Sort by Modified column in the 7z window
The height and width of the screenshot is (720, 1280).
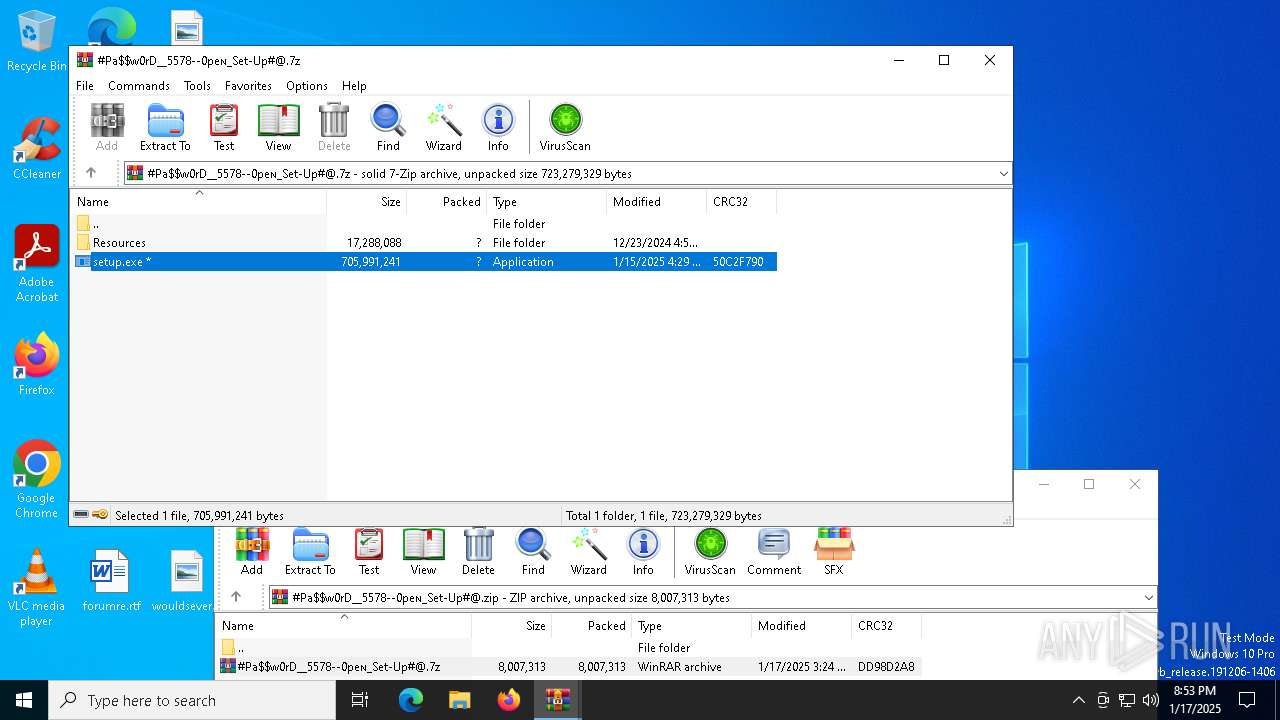(656, 202)
